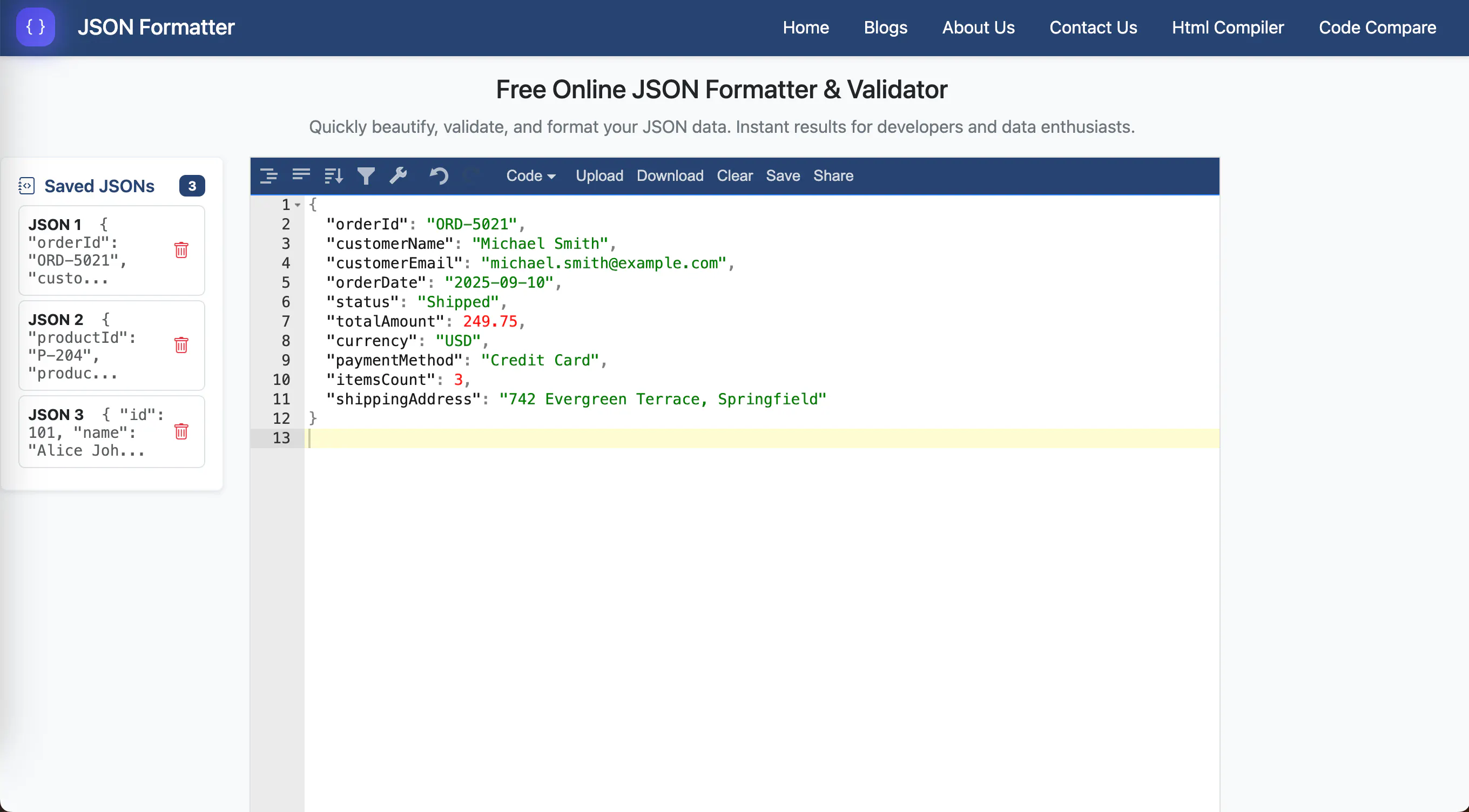Viewport: 1469px width, 812px height.
Task: Click the Format JSON icon in toolbar
Action: [268, 175]
